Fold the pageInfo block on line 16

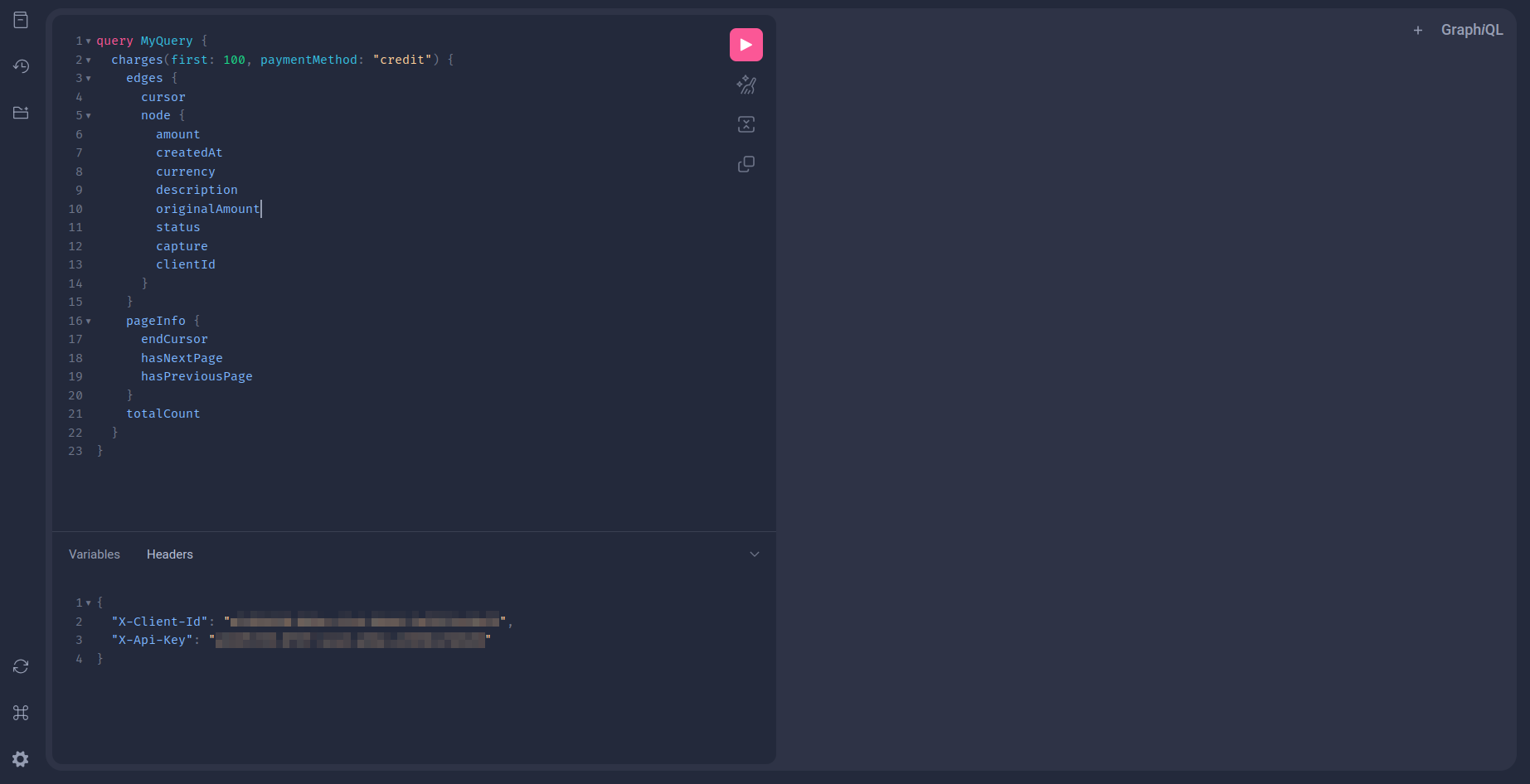(x=89, y=321)
